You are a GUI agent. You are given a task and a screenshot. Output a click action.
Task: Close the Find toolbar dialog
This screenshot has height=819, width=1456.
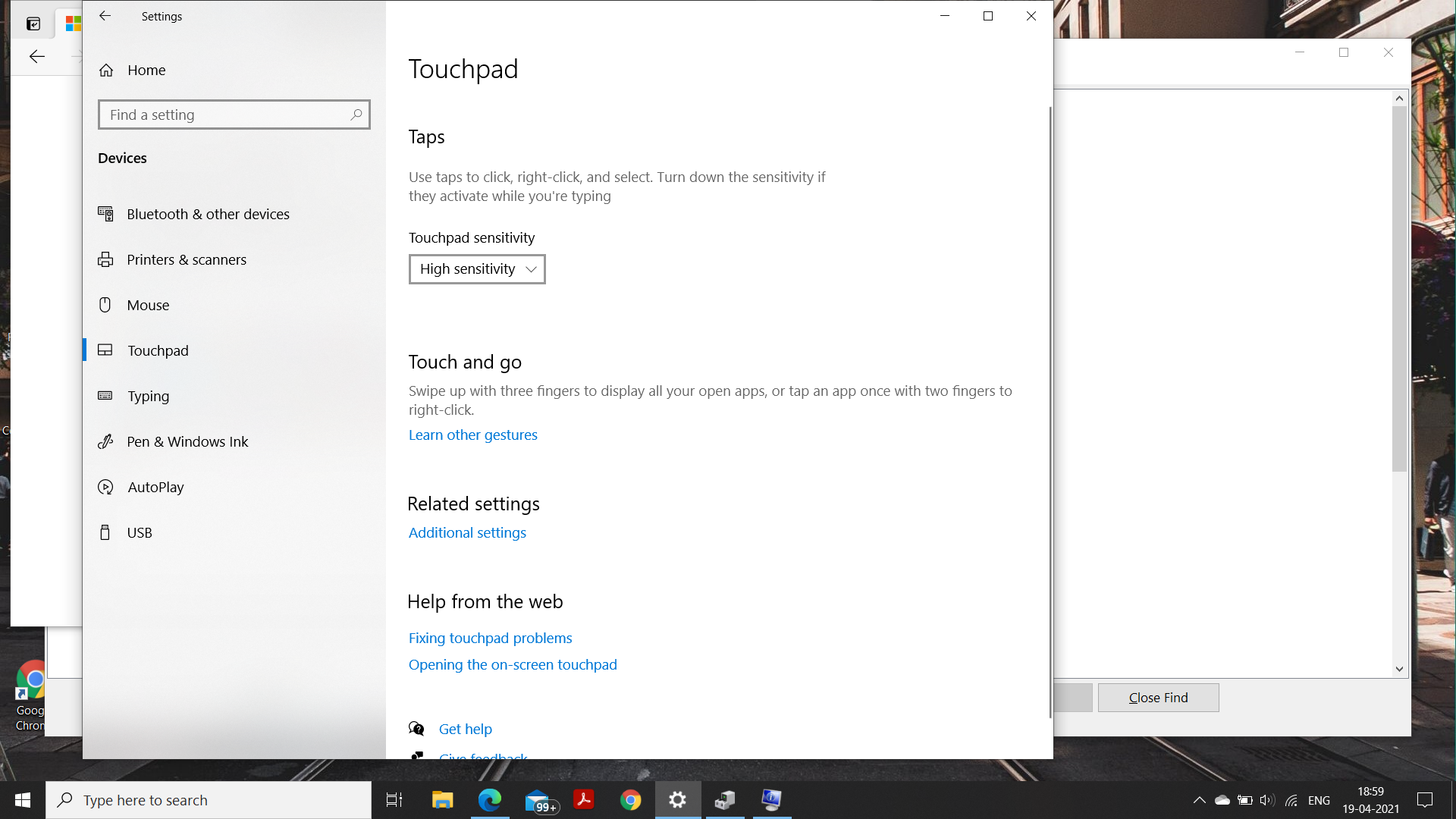tap(1157, 697)
